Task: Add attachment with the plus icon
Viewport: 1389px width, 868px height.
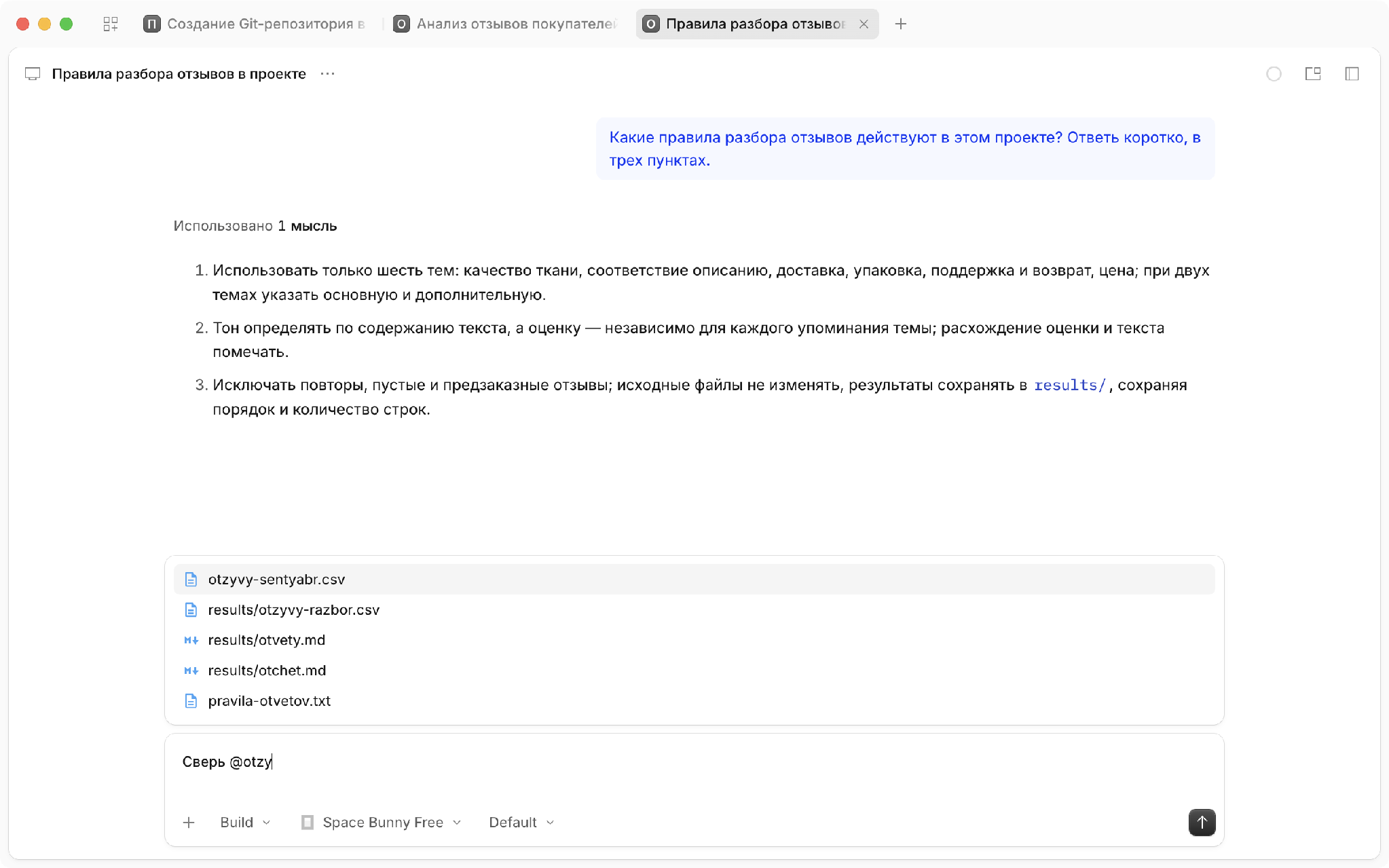Action: [x=189, y=823]
